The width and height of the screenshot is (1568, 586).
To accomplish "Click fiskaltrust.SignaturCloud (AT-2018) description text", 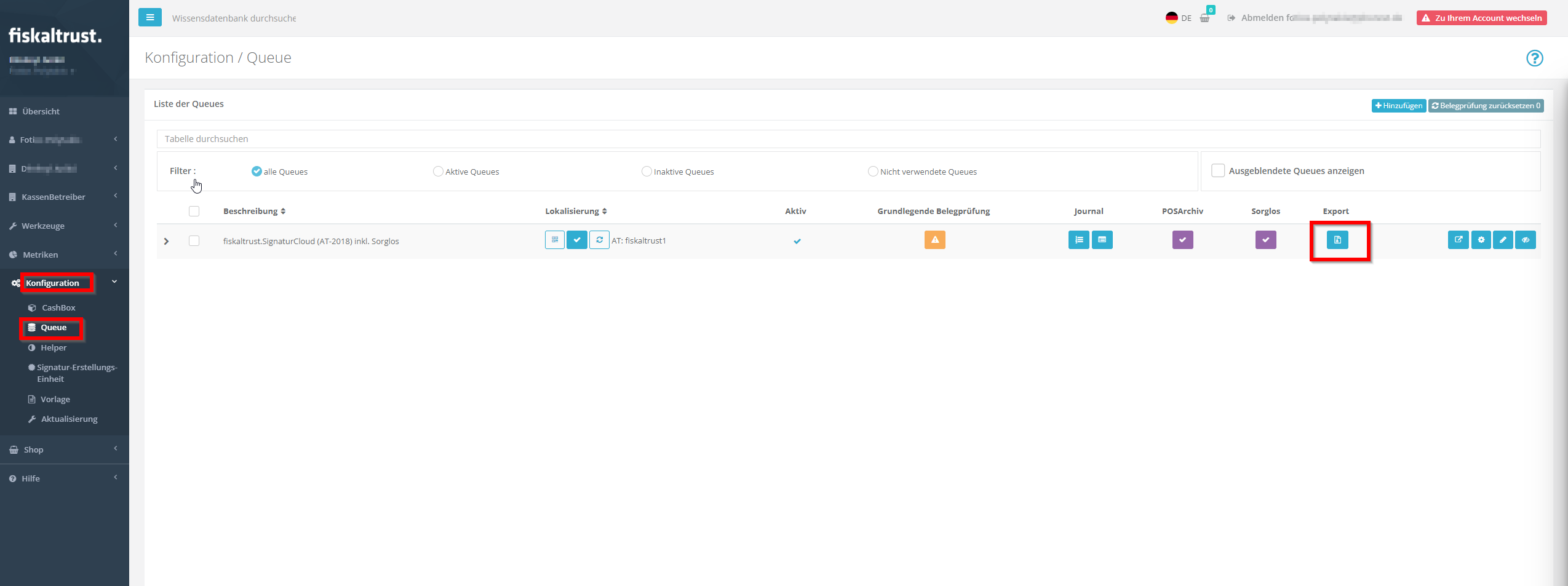I will click(311, 241).
